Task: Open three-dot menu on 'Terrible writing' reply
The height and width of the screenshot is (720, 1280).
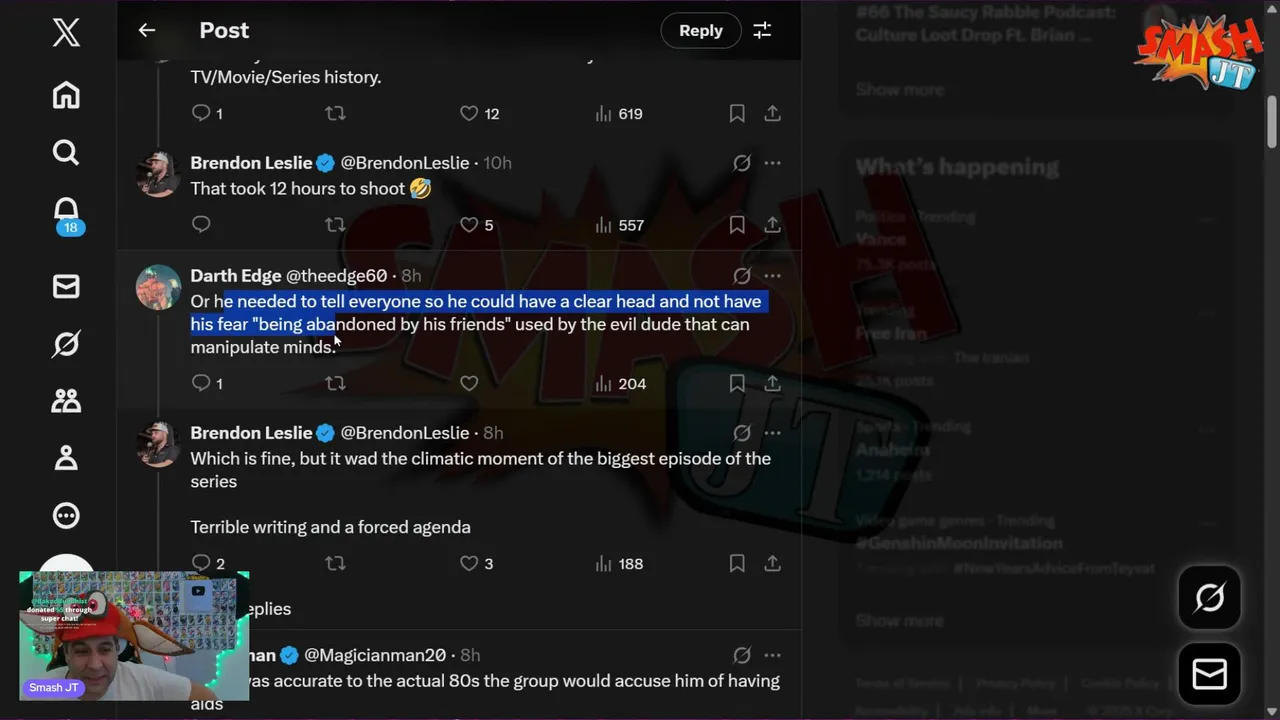Action: (x=772, y=433)
